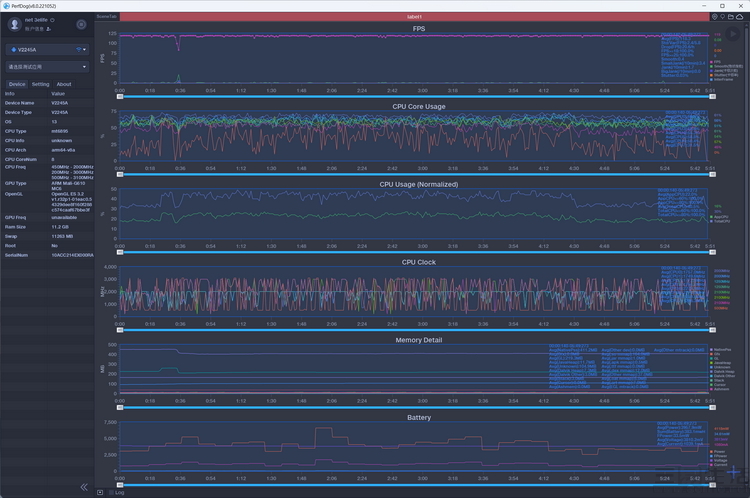Click the FPS chart title
The width and height of the screenshot is (750, 498).
419,29
